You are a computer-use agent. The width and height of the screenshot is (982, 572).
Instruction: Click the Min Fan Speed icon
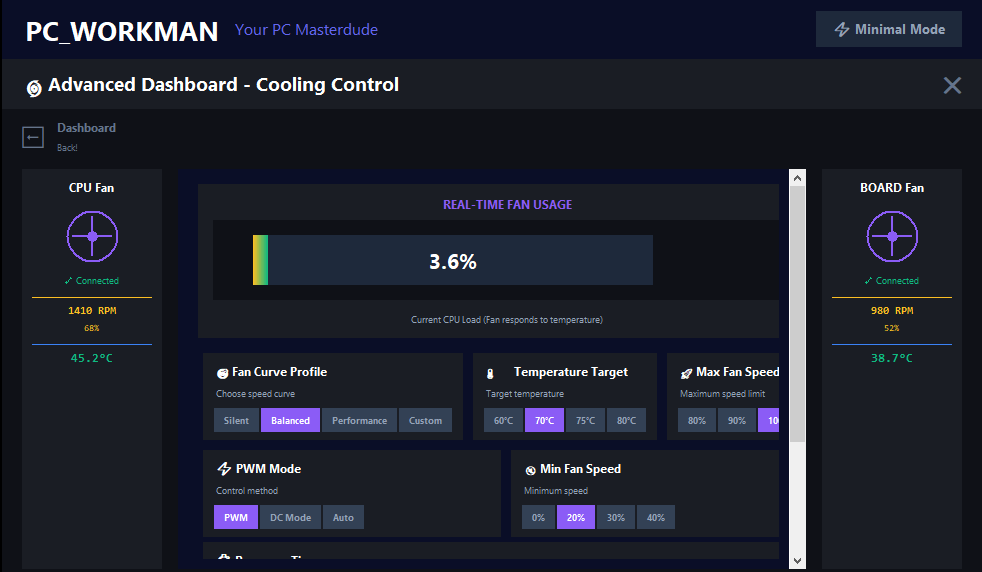coord(530,470)
